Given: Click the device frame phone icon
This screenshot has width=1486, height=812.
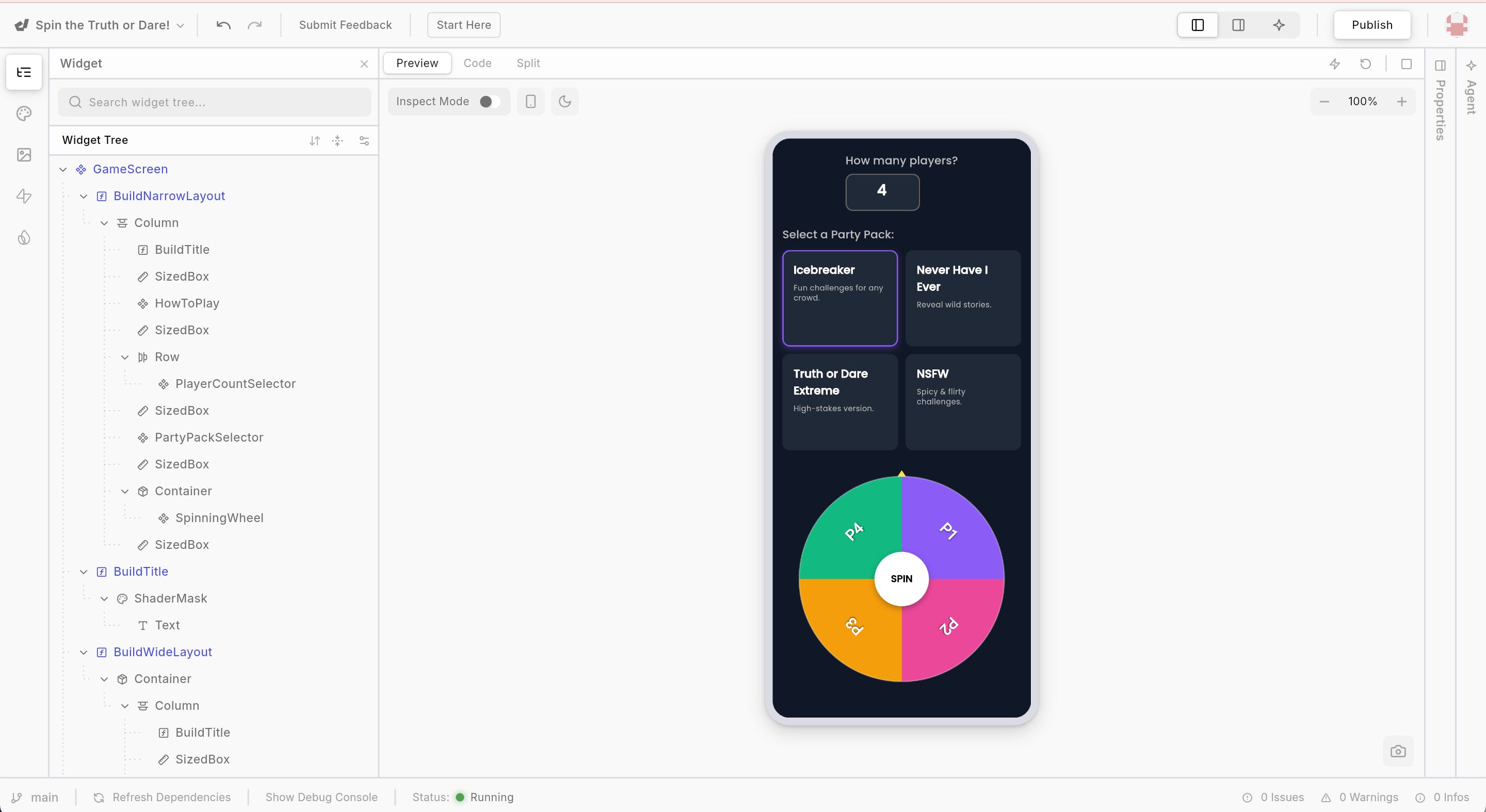Looking at the screenshot, I should 530,102.
